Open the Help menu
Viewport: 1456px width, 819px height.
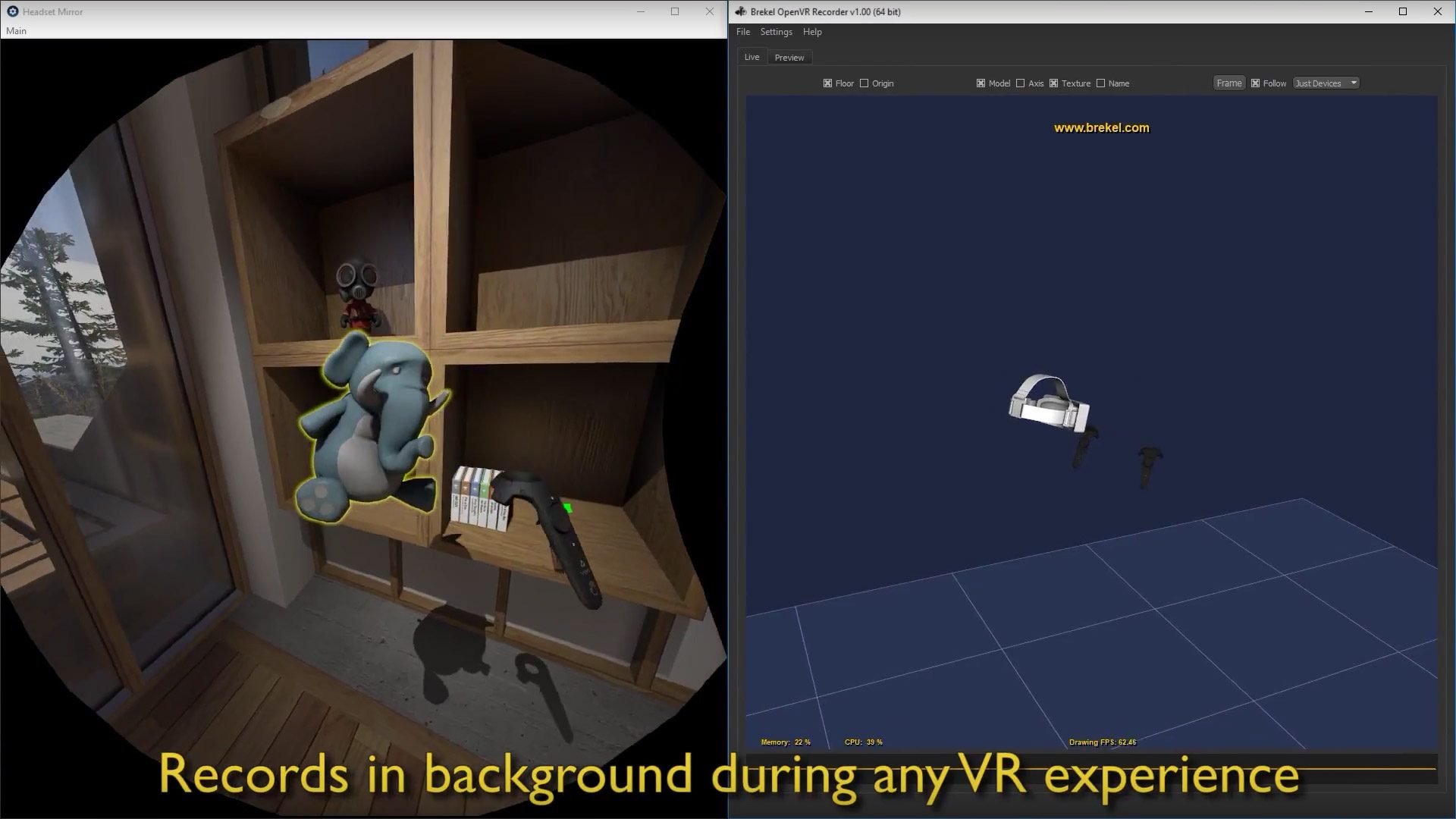tap(811, 32)
